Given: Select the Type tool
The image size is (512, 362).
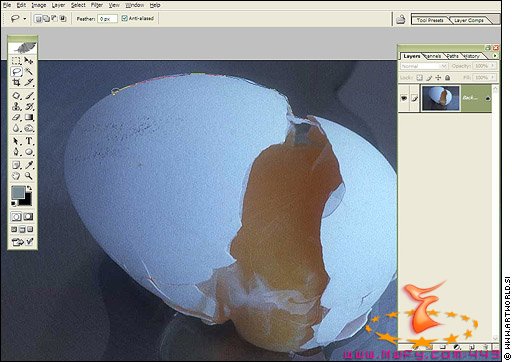Looking at the screenshot, I should point(29,141).
